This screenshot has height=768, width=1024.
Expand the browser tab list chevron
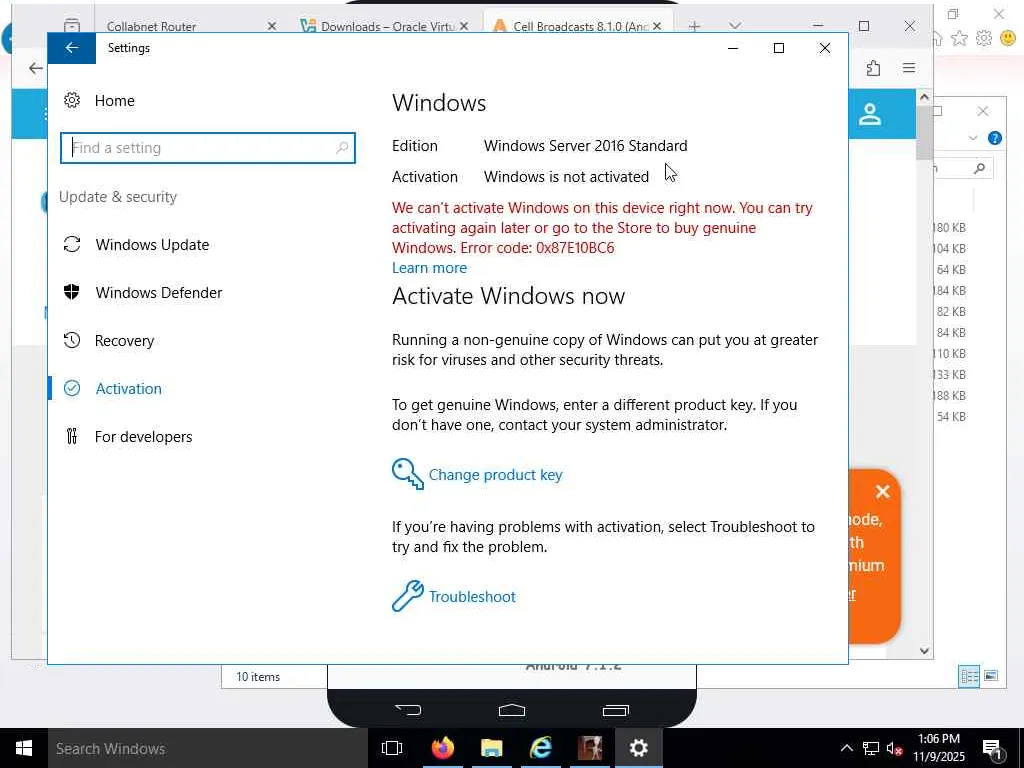[x=735, y=26]
